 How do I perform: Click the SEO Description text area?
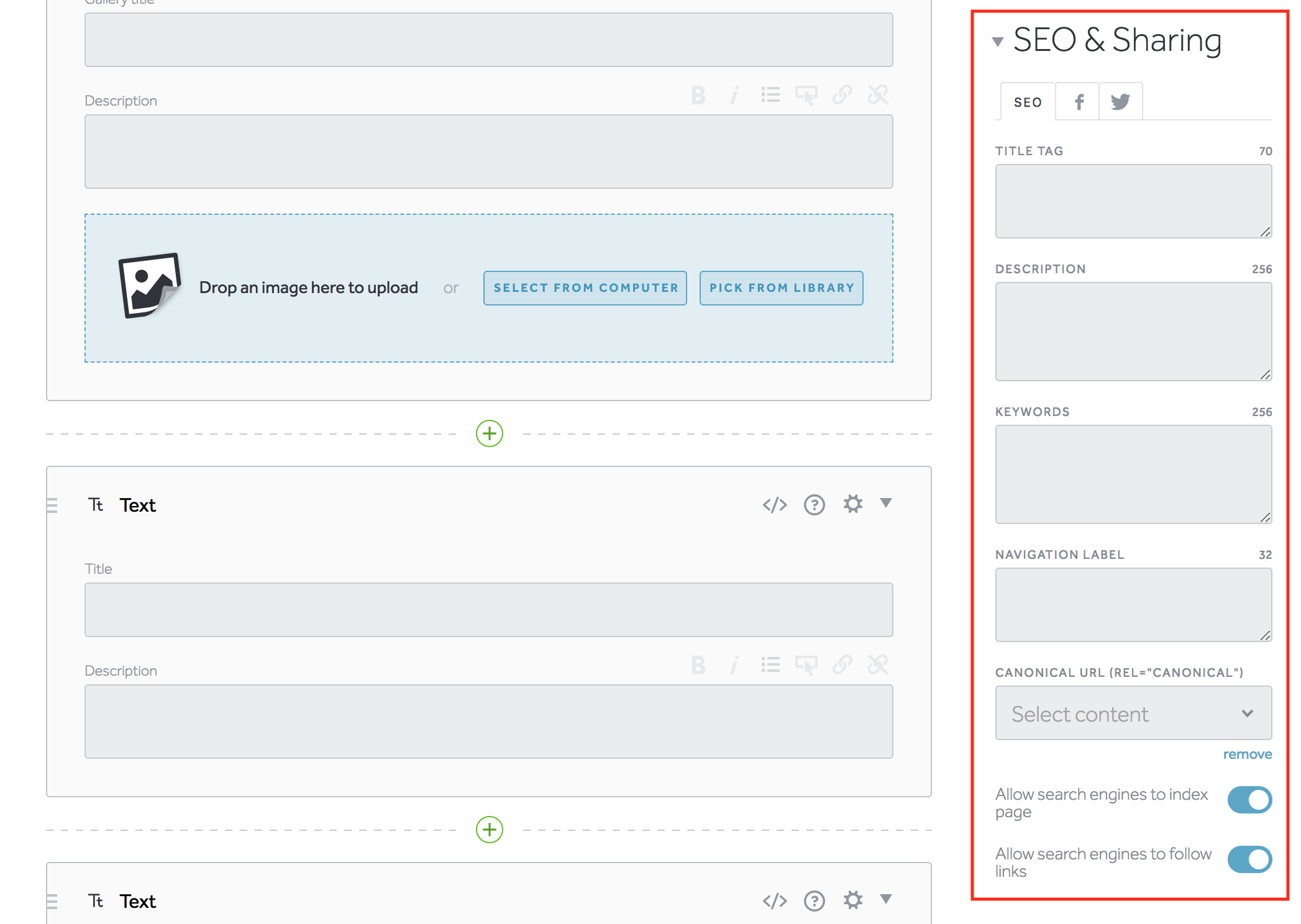pyautogui.click(x=1133, y=332)
